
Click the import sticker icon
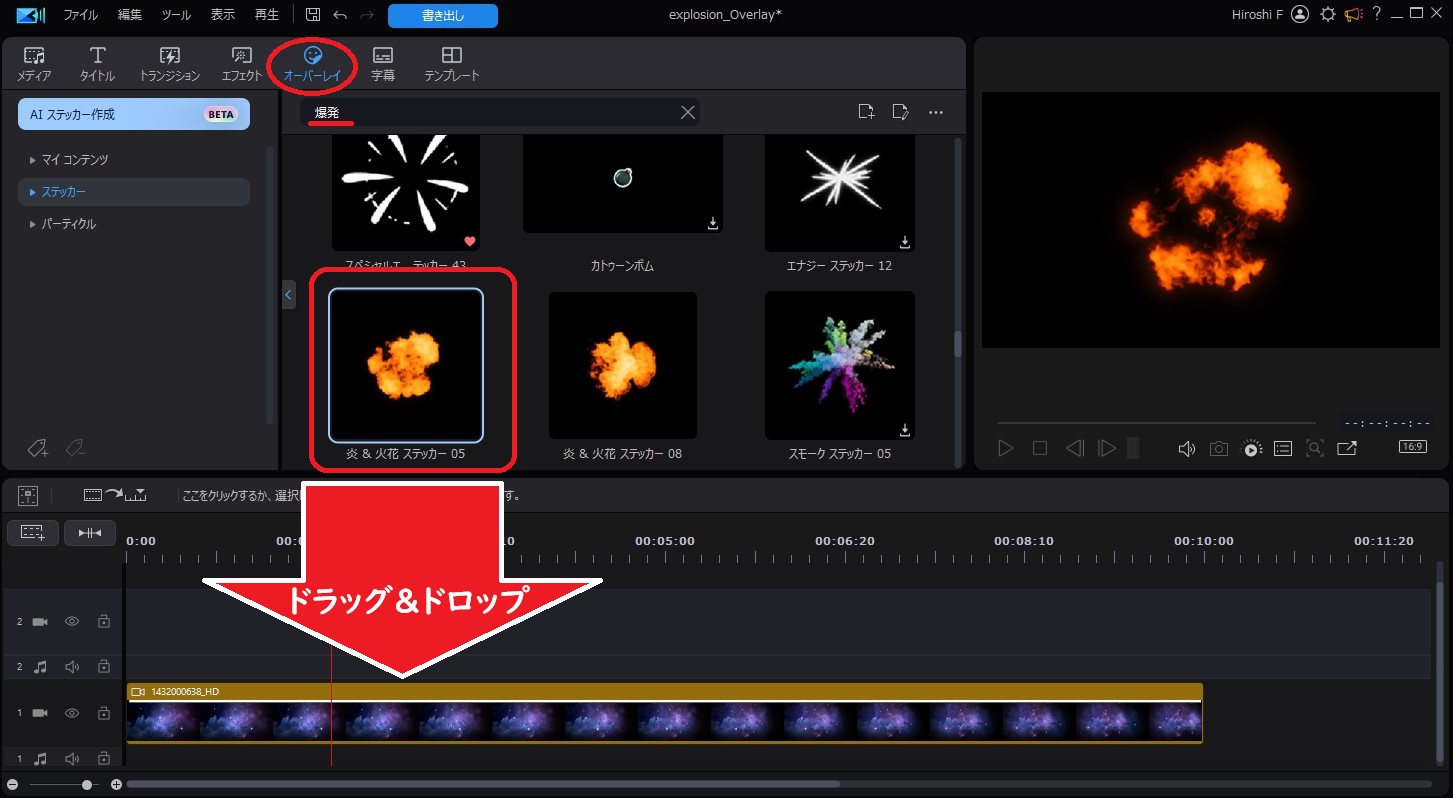point(866,112)
